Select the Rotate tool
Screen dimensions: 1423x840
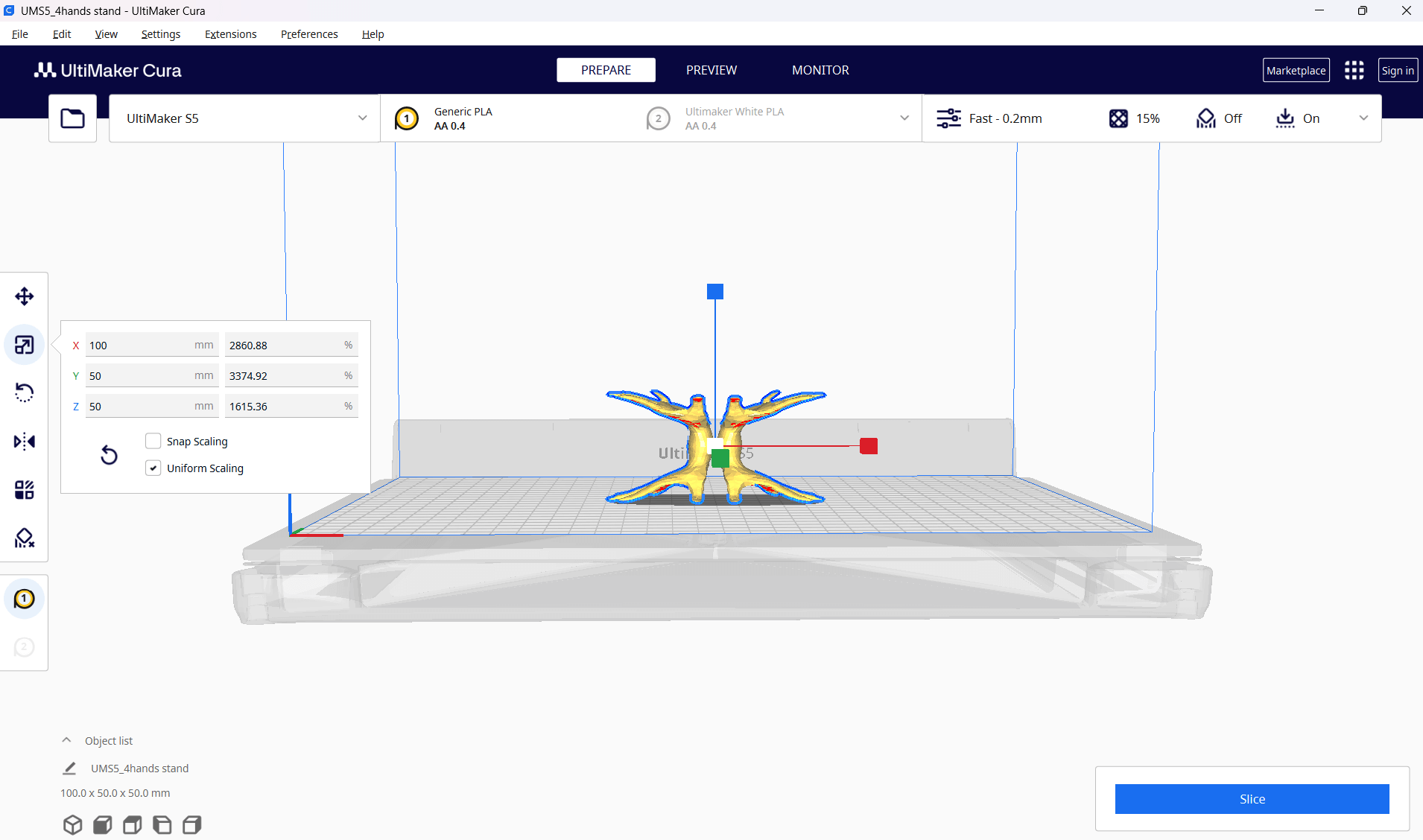[24, 392]
